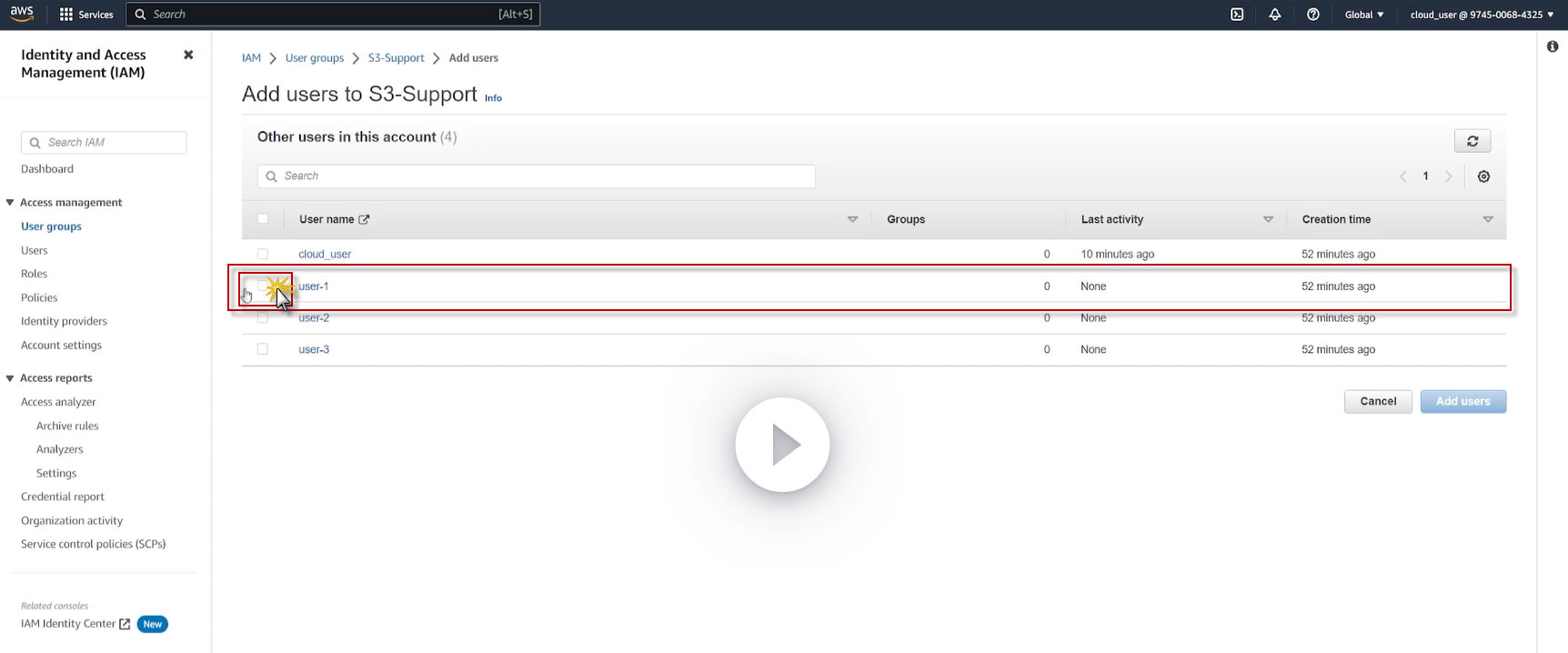The image size is (1568, 653).
Task: Click the IAM breadcrumb link
Action: [x=251, y=57]
